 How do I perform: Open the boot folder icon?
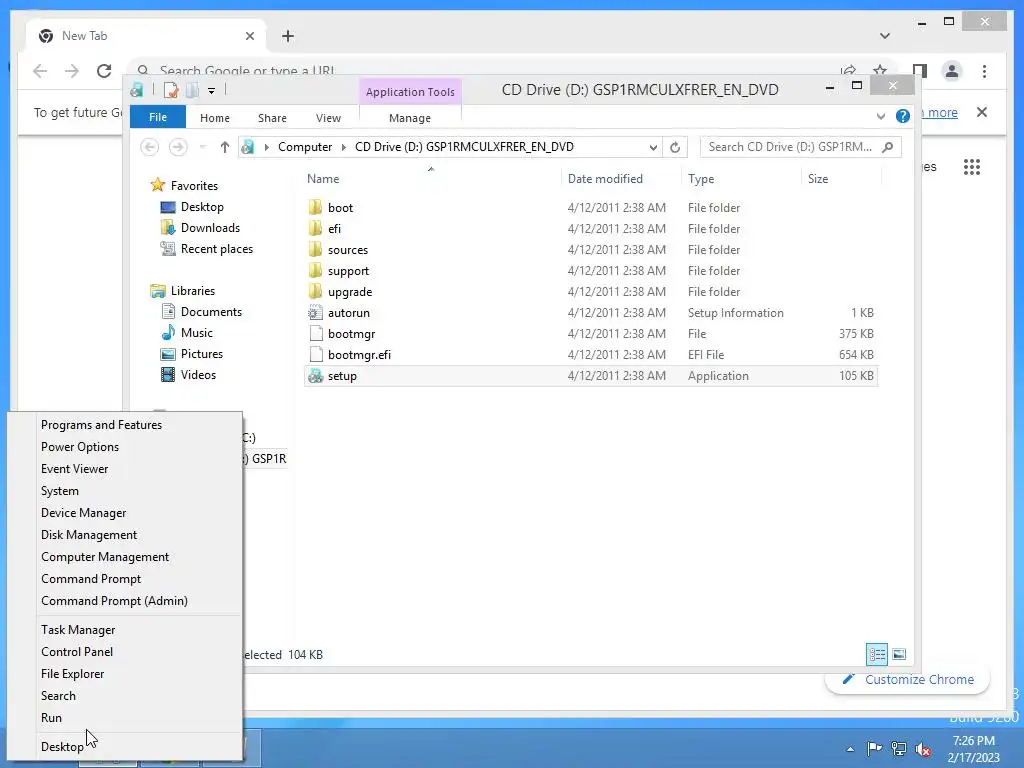click(315, 208)
